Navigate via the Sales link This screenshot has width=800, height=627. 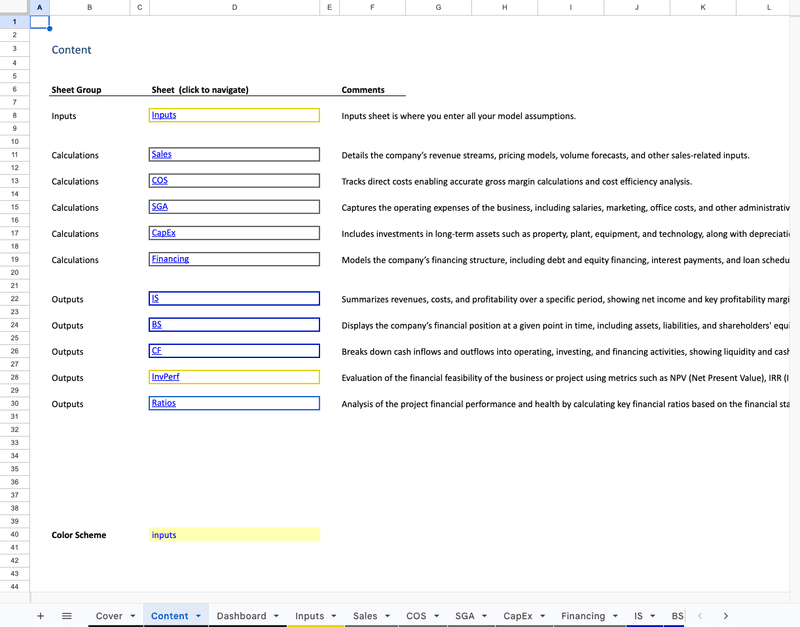click(x=161, y=155)
